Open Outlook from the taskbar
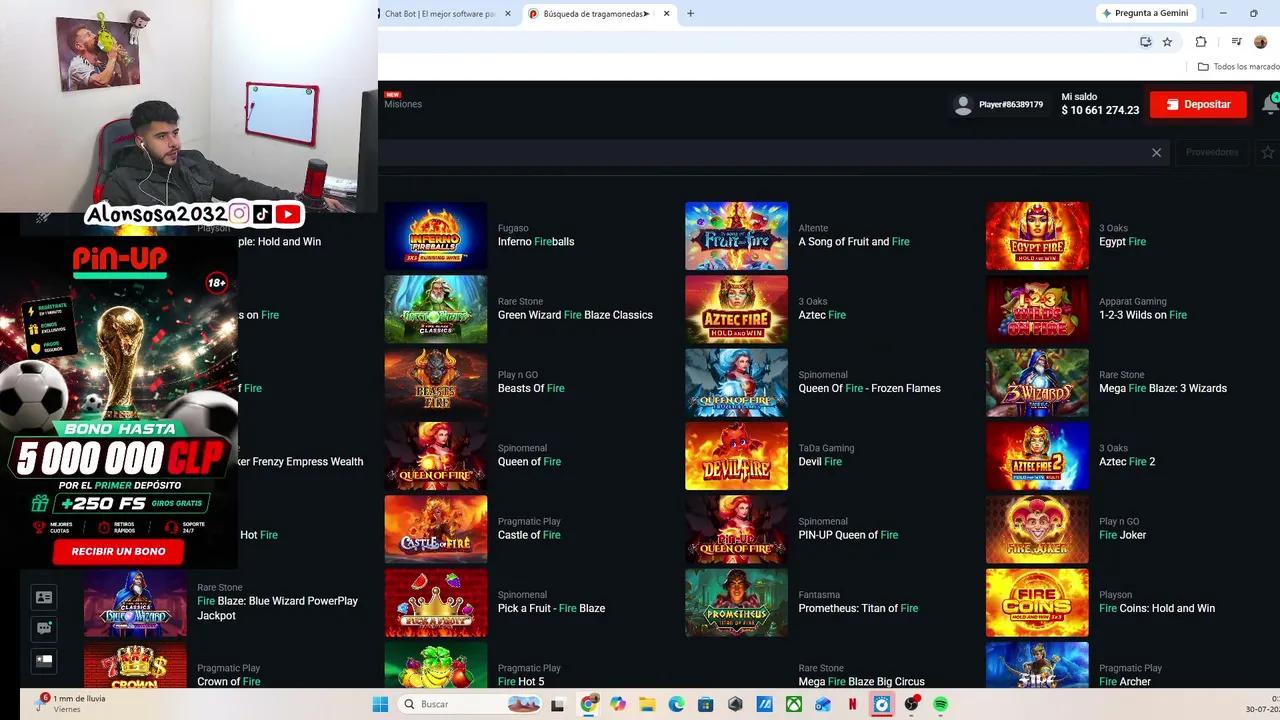 [x=823, y=704]
